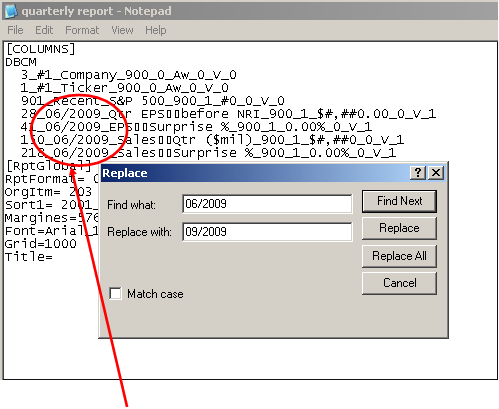Image resolution: width=499 pixels, height=409 pixels.
Task: Open the Edit menu
Action: [x=44, y=30]
